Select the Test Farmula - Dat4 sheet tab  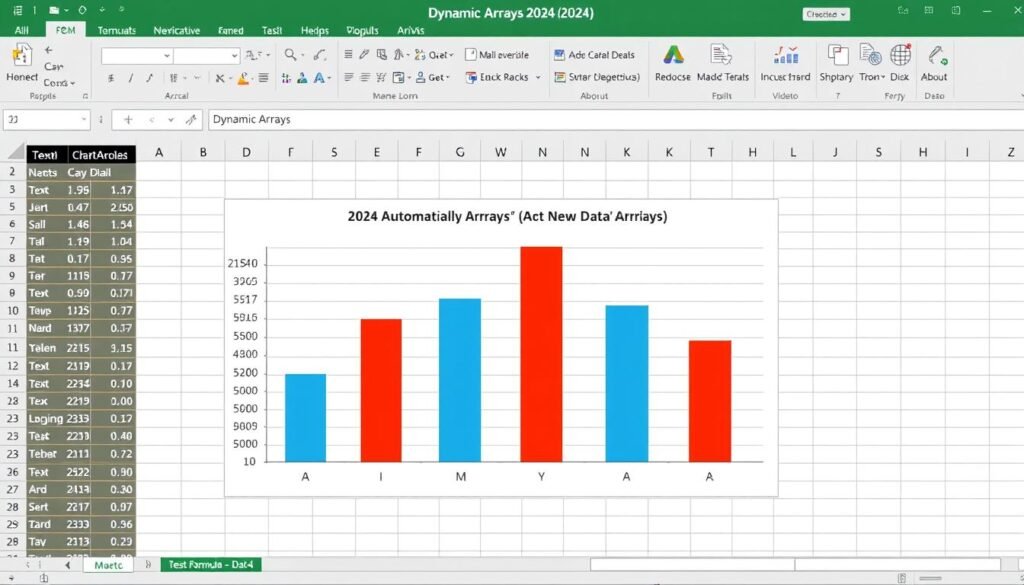point(211,565)
